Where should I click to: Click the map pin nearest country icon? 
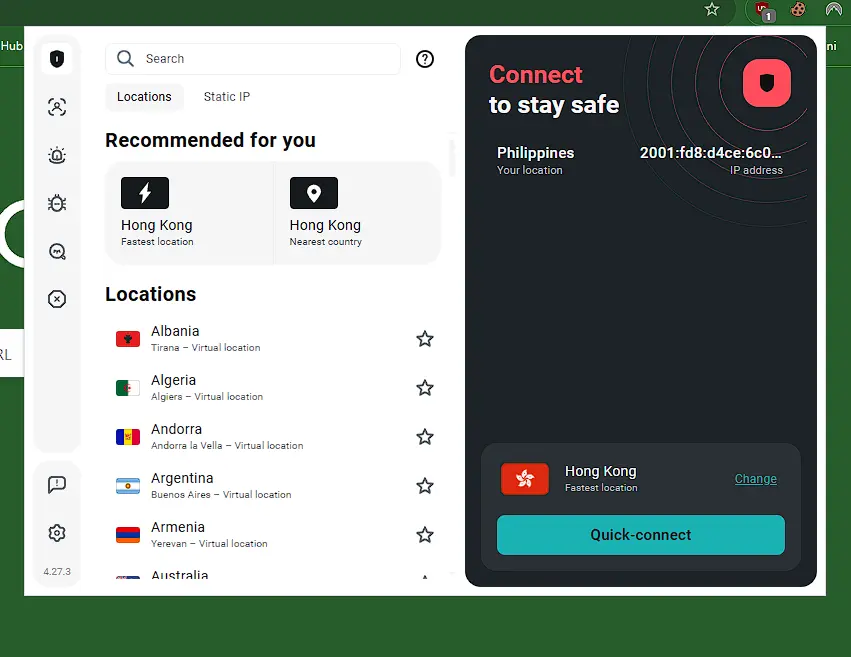click(x=314, y=193)
